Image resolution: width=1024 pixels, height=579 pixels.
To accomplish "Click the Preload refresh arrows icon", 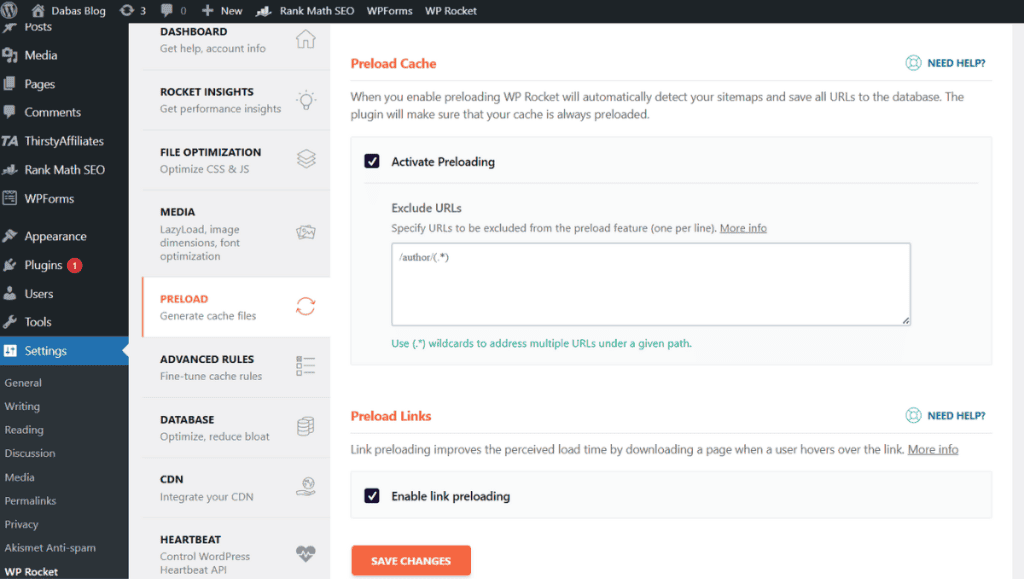I will tap(305, 306).
